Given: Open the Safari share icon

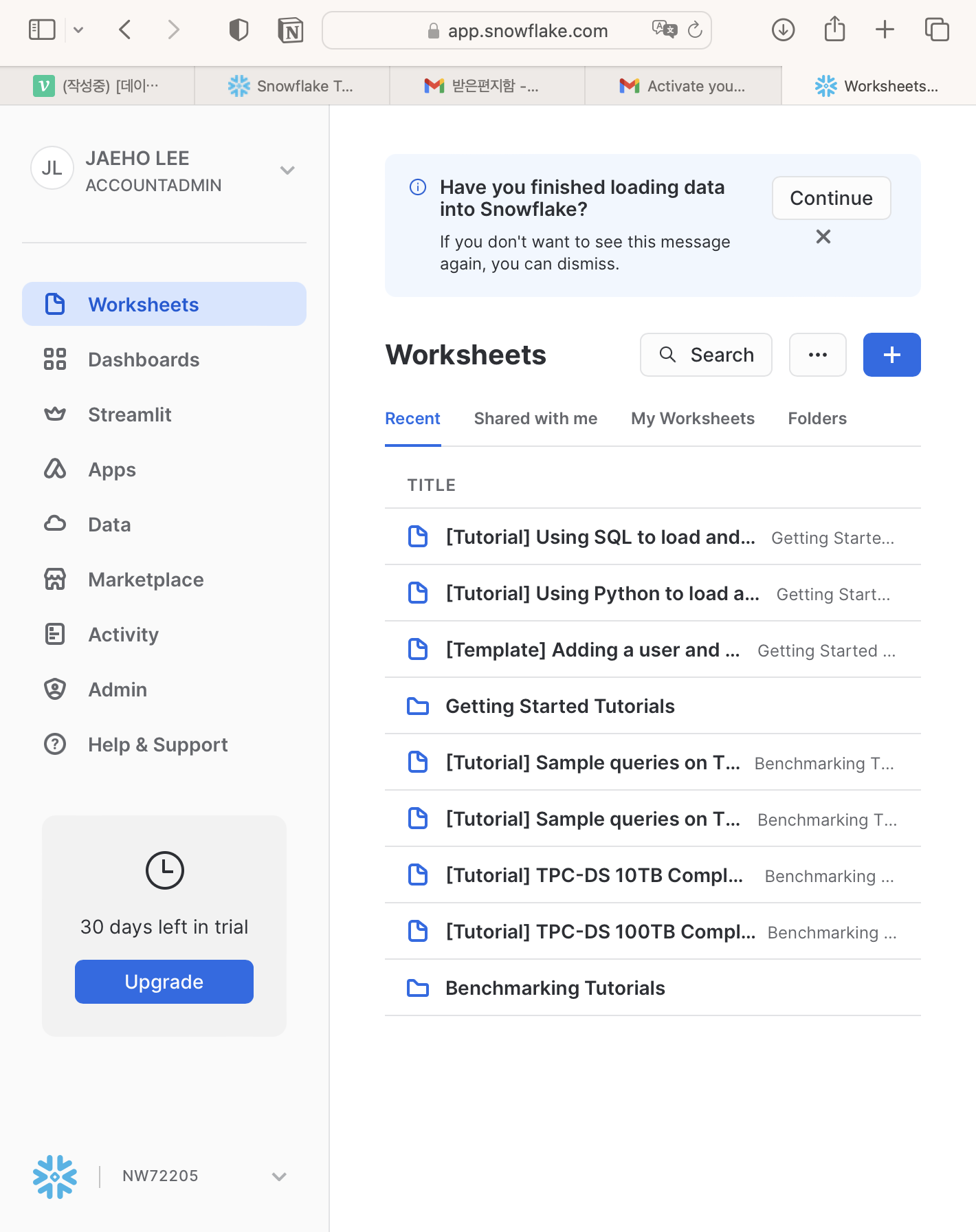Looking at the screenshot, I should (834, 29).
